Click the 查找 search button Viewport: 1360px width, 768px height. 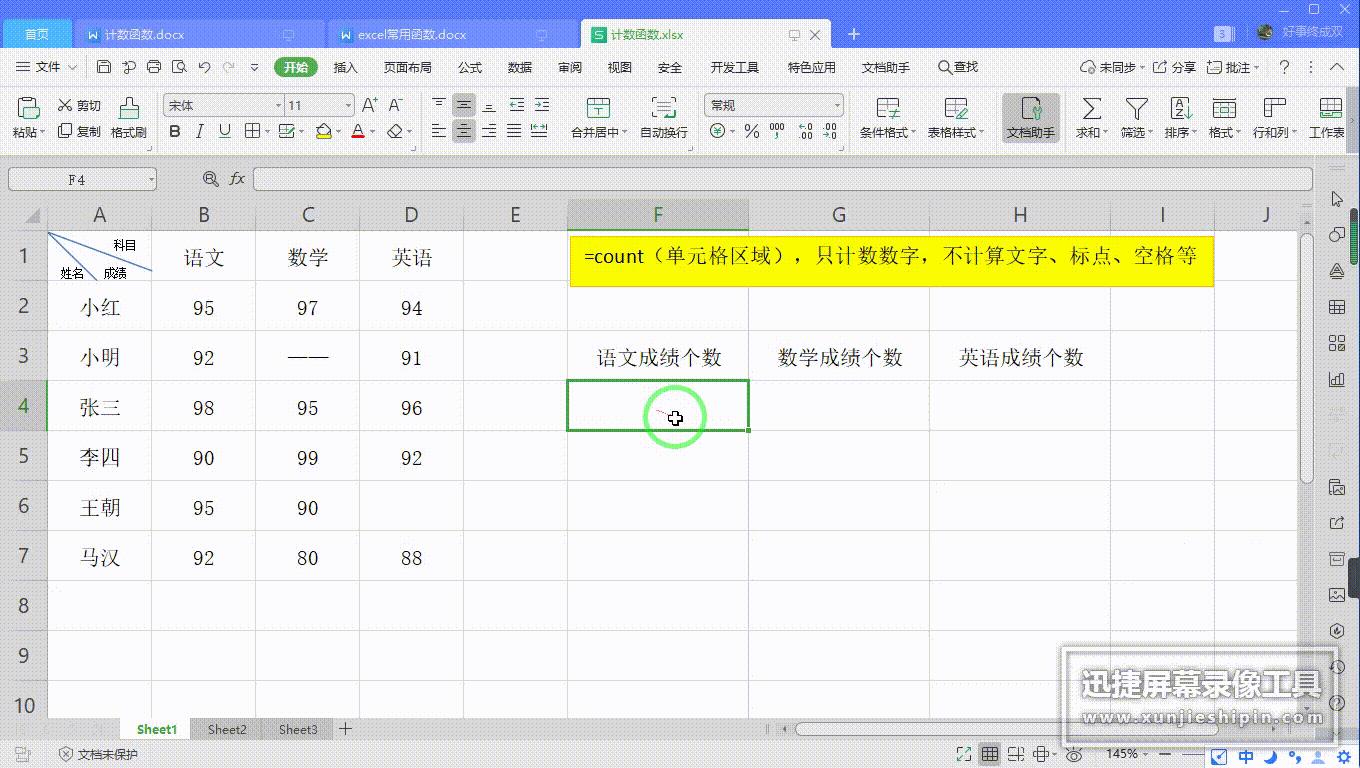958,67
